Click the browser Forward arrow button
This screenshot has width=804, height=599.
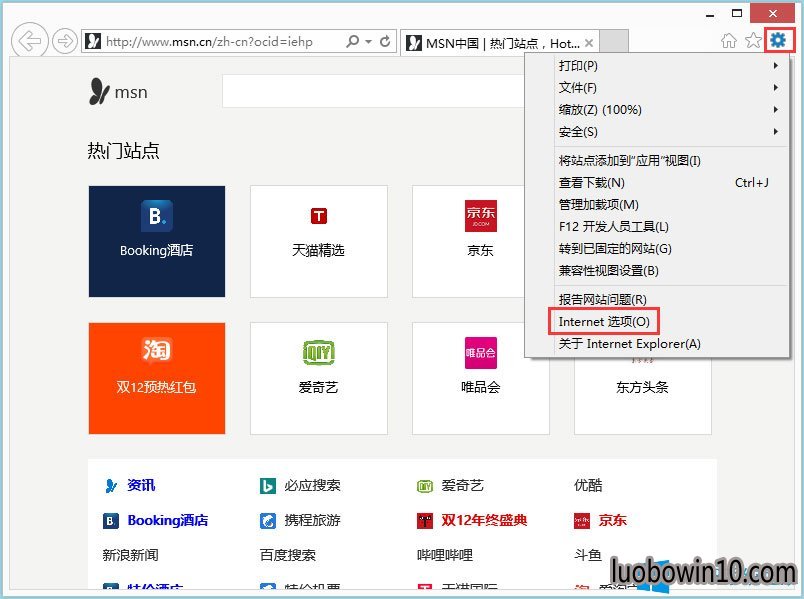[x=65, y=41]
